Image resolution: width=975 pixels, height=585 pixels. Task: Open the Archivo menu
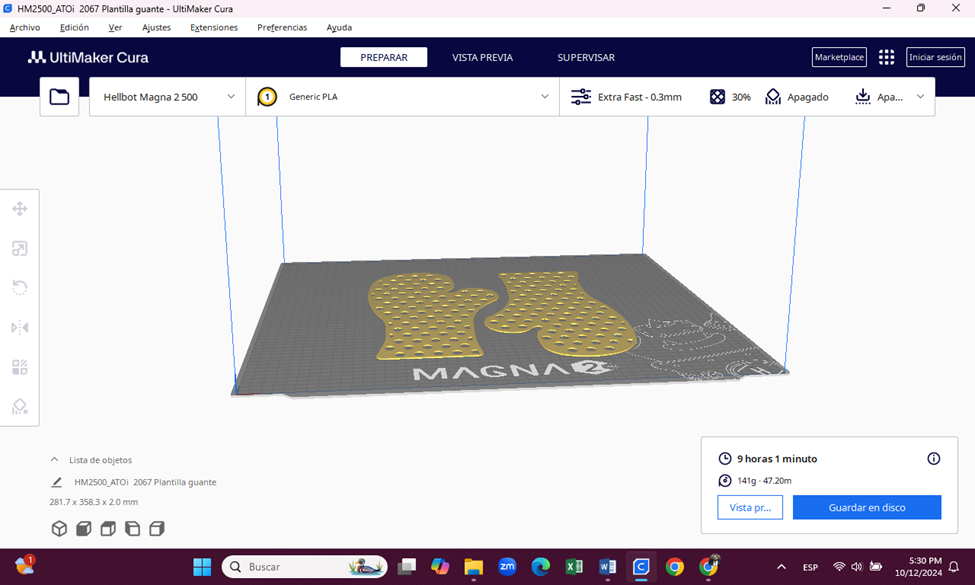pos(25,27)
